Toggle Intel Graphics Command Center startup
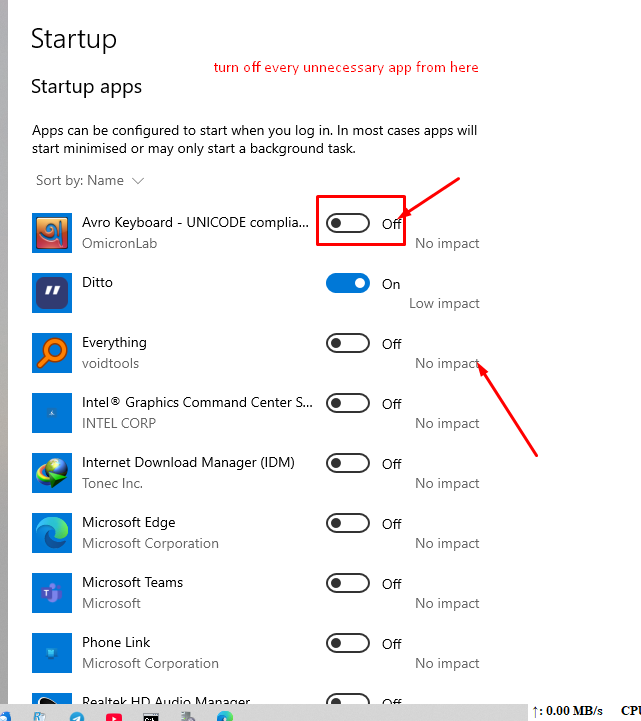 (347, 403)
